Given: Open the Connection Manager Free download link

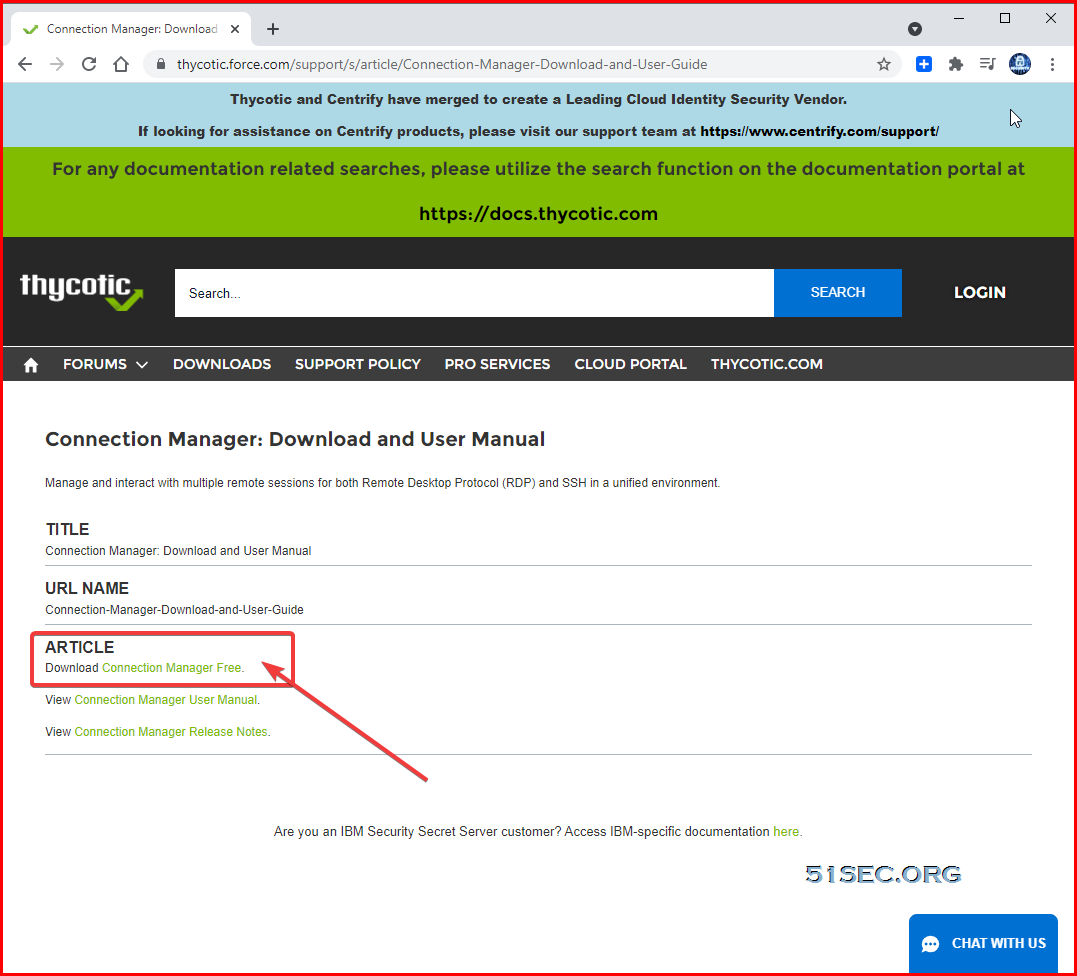Looking at the screenshot, I should (172, 668).
